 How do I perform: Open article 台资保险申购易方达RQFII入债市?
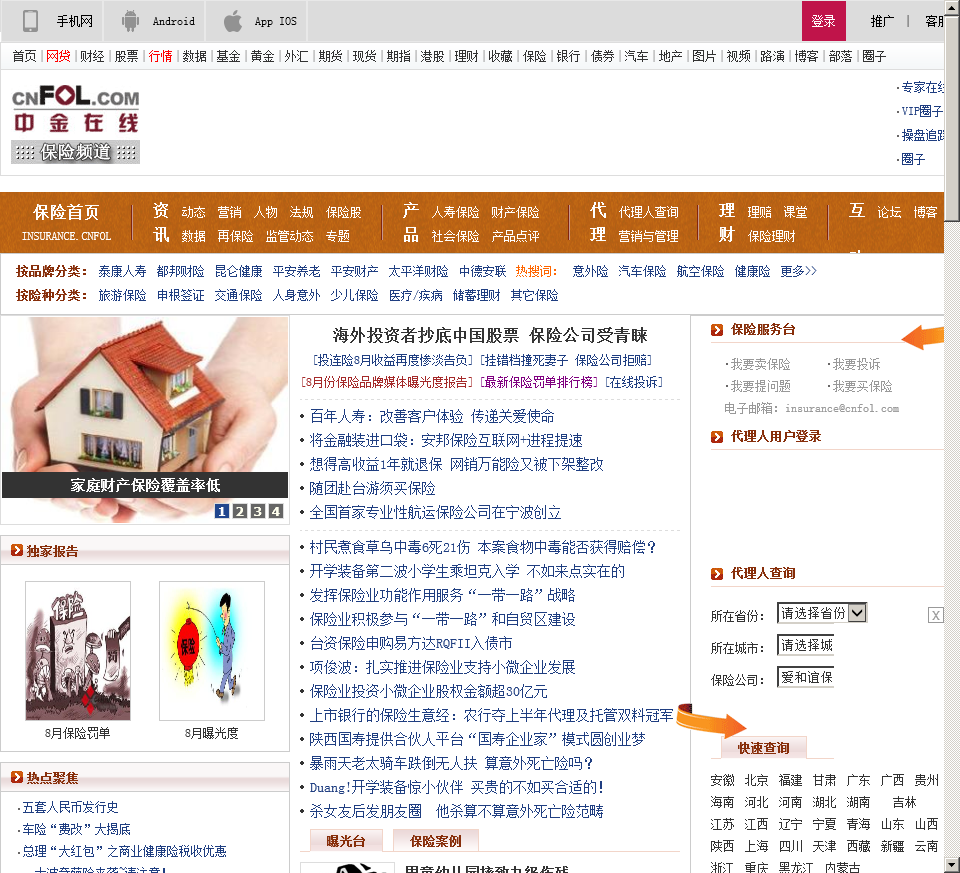411,643
